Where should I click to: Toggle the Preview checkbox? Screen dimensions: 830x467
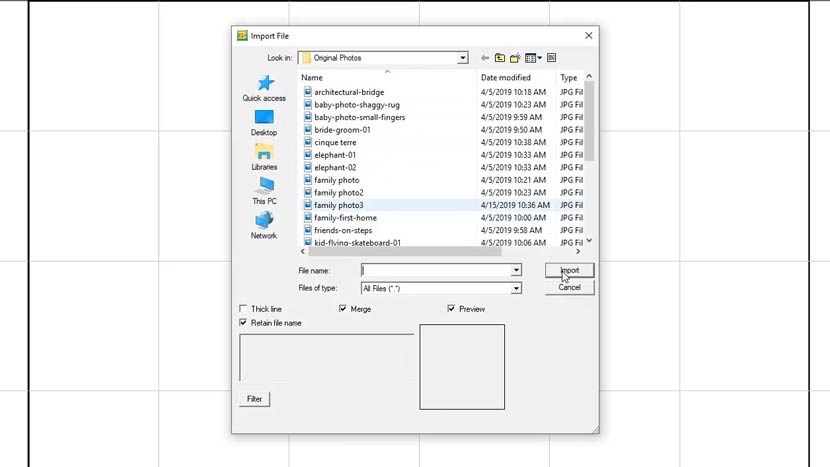point(451,309)
